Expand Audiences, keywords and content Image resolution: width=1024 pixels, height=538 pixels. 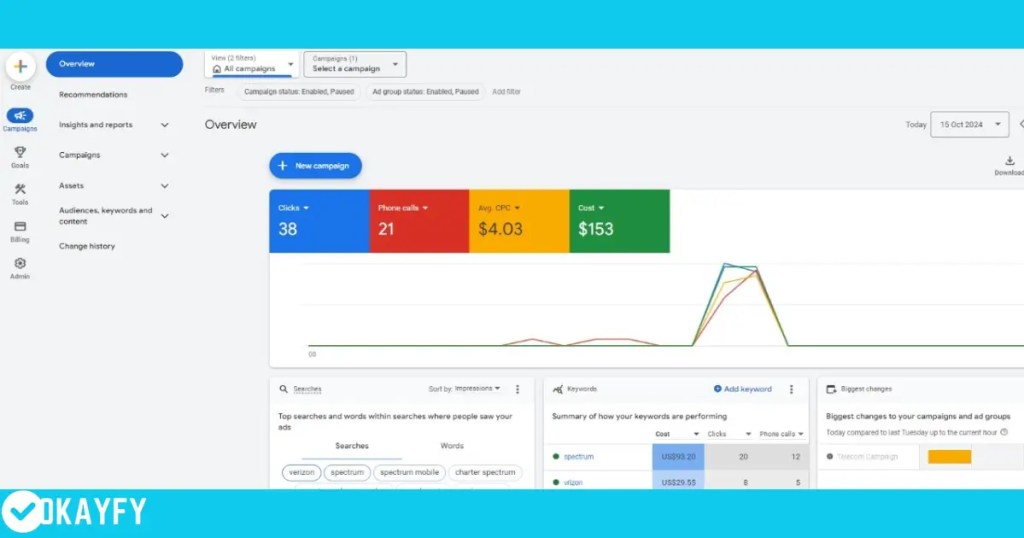point(165,216)
